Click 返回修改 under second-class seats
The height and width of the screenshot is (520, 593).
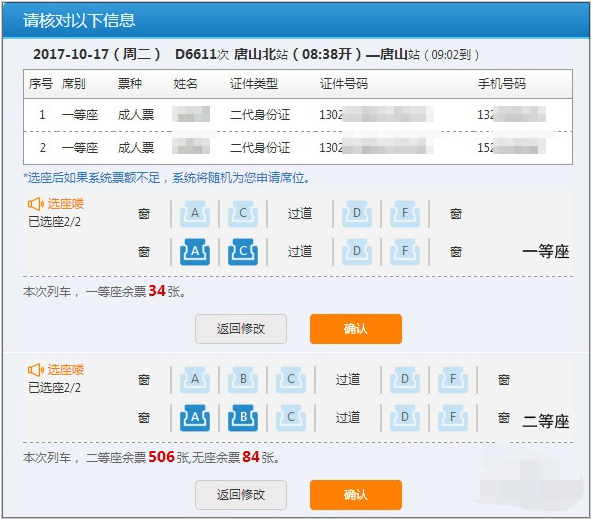(241, 495)
